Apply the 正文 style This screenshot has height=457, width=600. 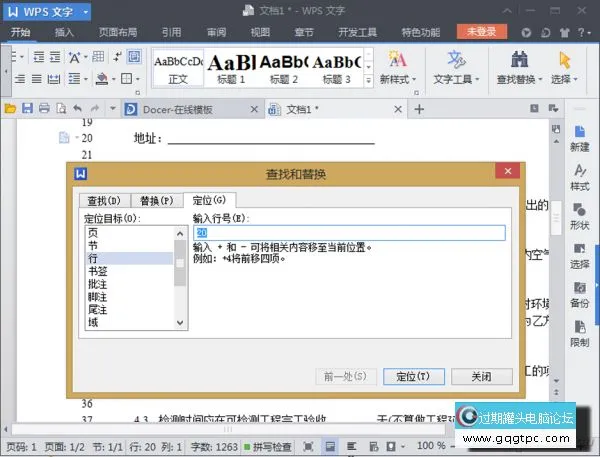click(178, 68)
